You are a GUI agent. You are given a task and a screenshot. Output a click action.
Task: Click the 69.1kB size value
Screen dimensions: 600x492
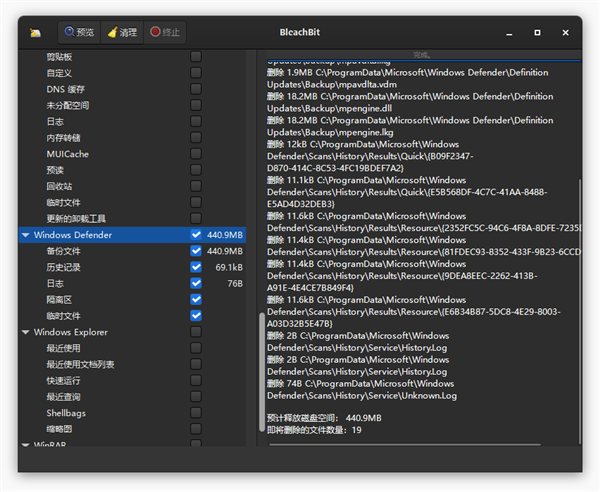pyautogui.click(x=229, y=267)
